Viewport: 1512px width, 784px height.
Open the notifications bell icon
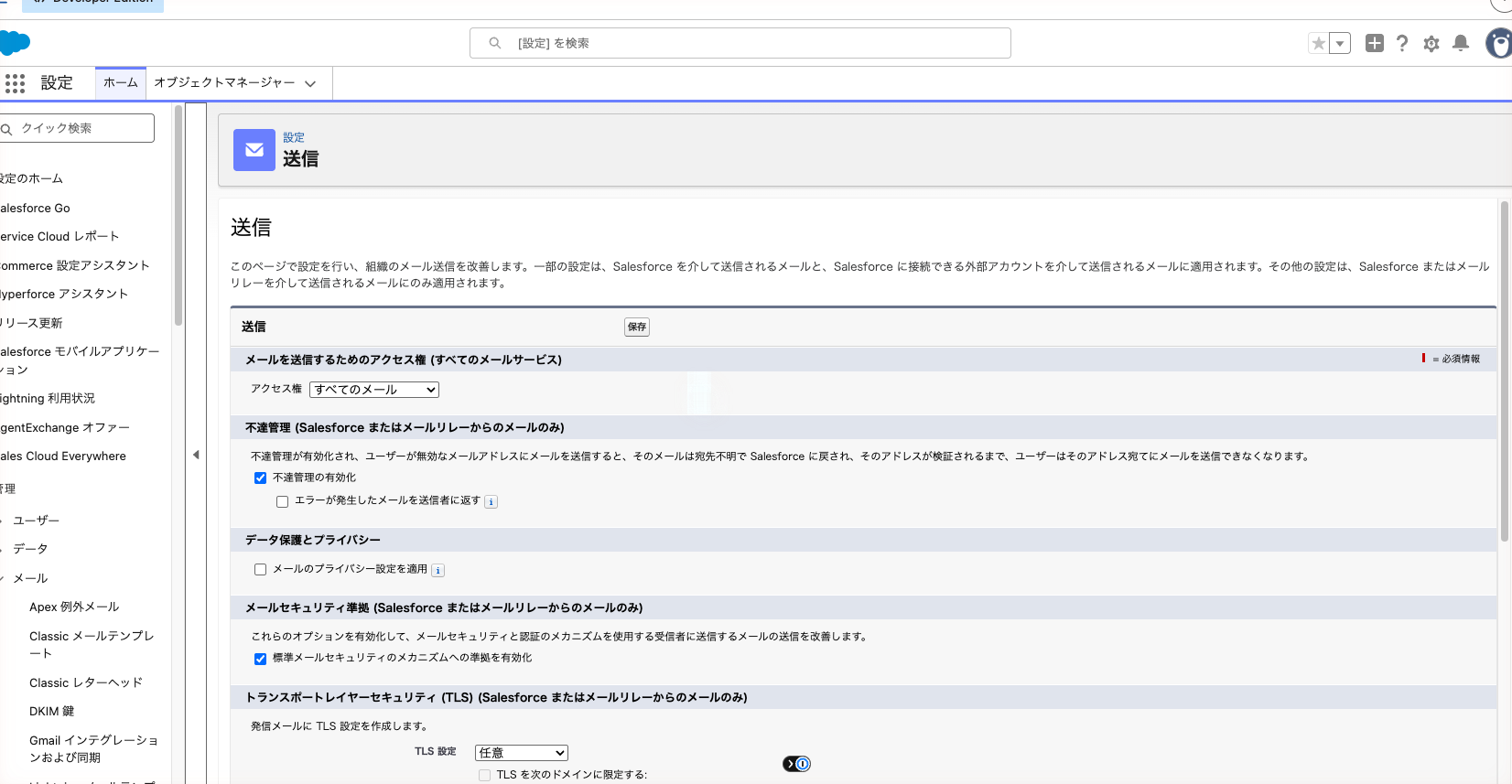pyautogui.click(x=1461, y=43)
